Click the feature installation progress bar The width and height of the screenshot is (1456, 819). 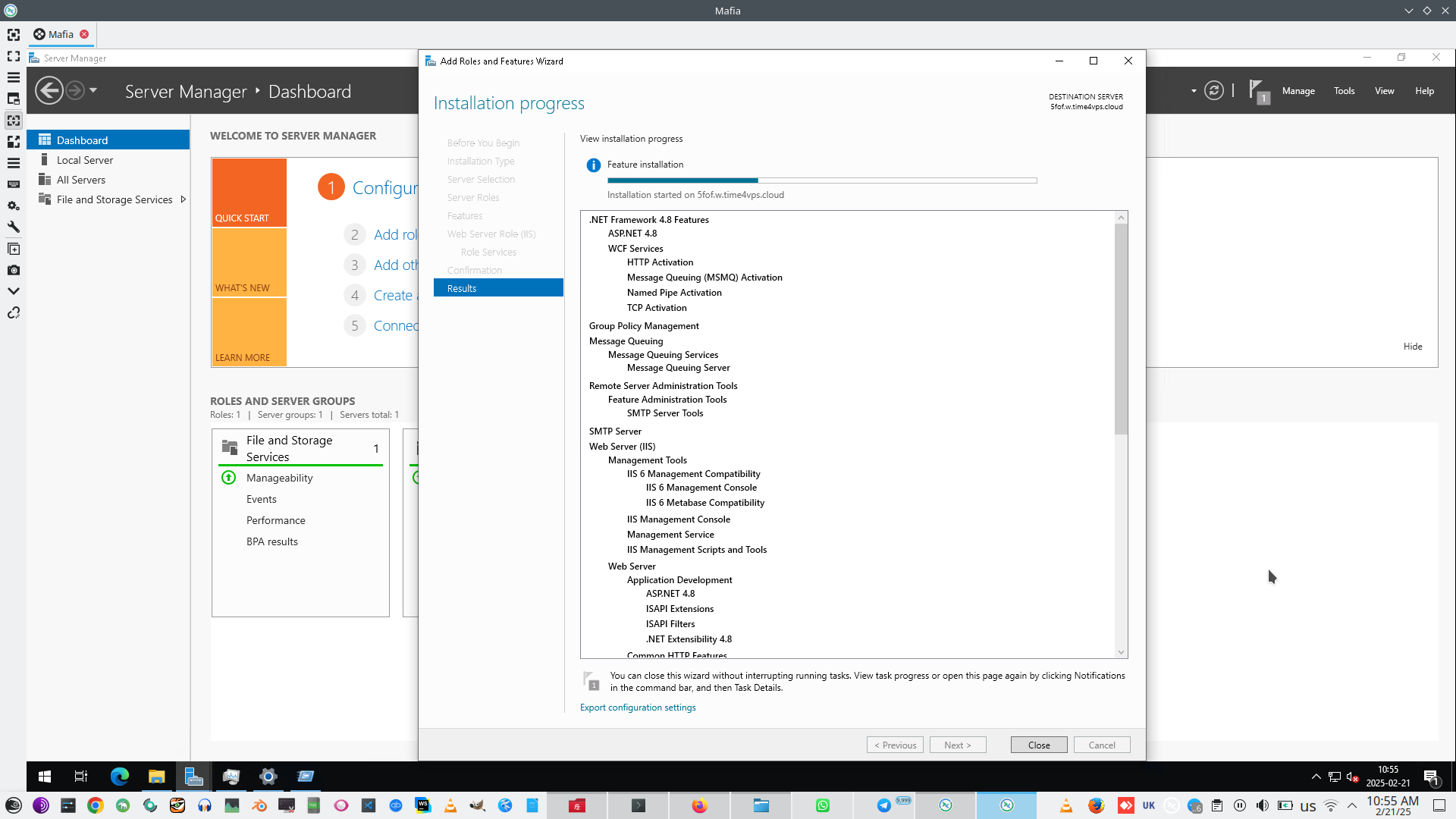point(821,180)
